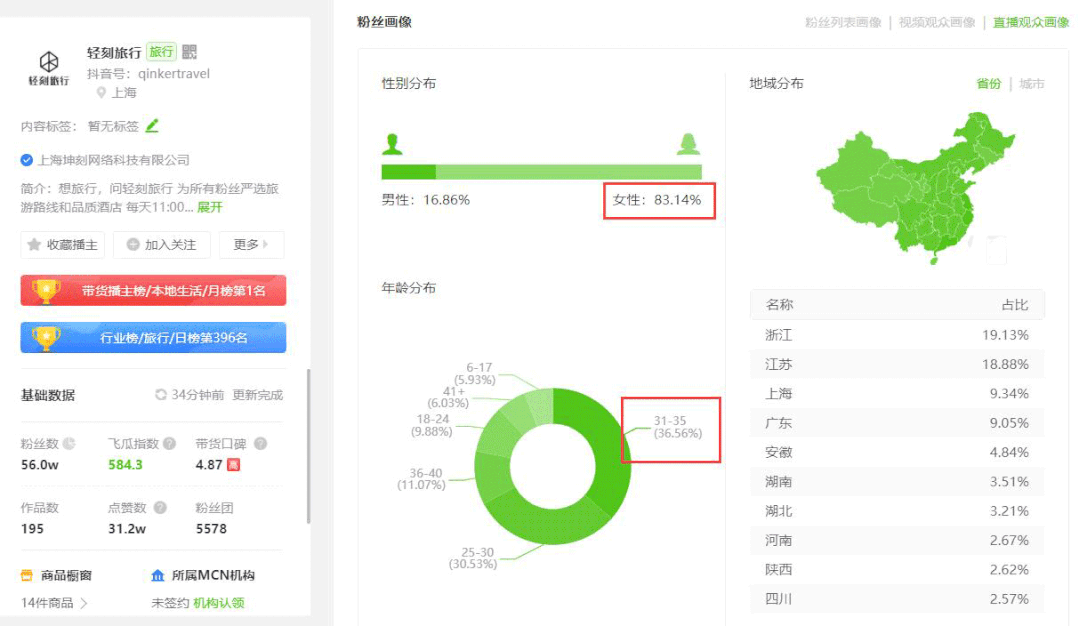Screen dimensions: 1079x626
Task: Open the 14件商品 list arrow
Action: tap(84, 603)
